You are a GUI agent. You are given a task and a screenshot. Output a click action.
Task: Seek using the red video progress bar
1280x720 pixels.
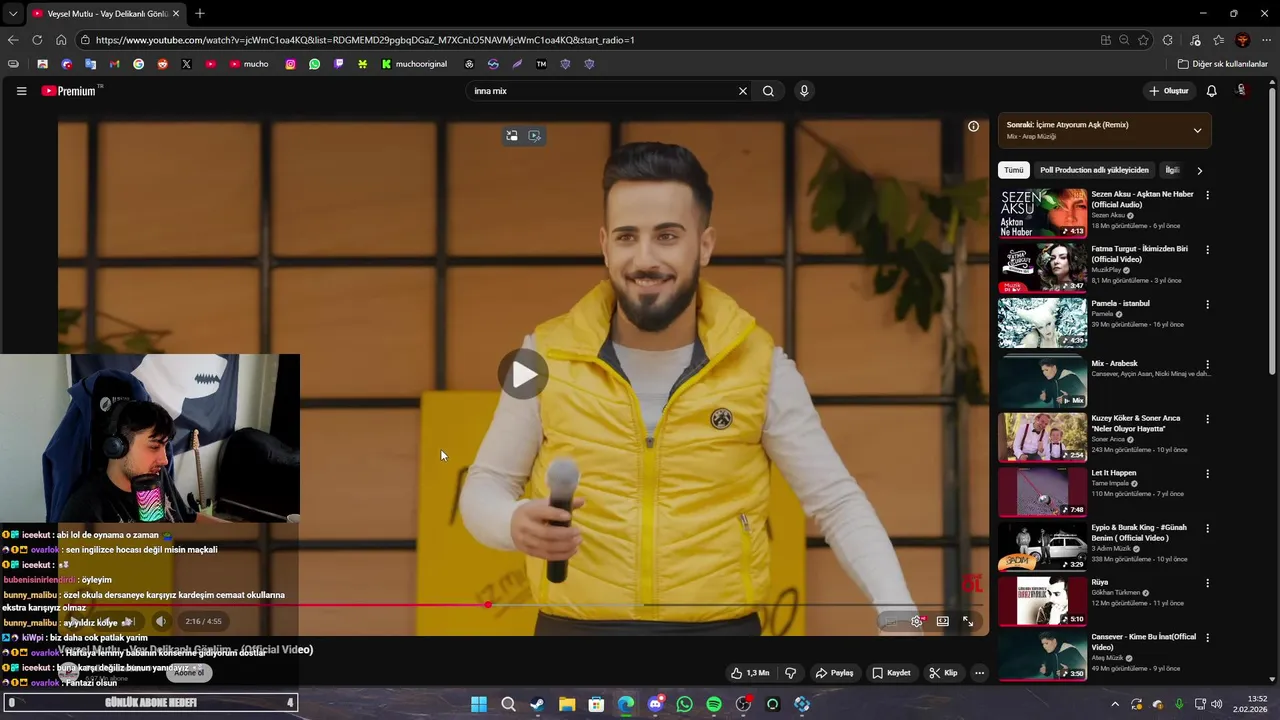click(520, 605)
